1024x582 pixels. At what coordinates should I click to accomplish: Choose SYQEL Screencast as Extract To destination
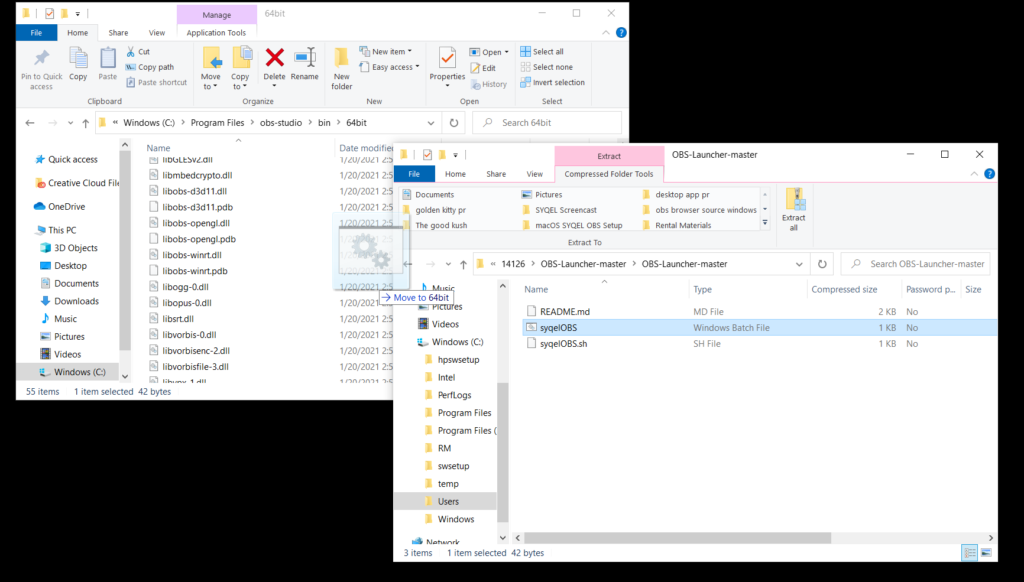tap(559, 210)
